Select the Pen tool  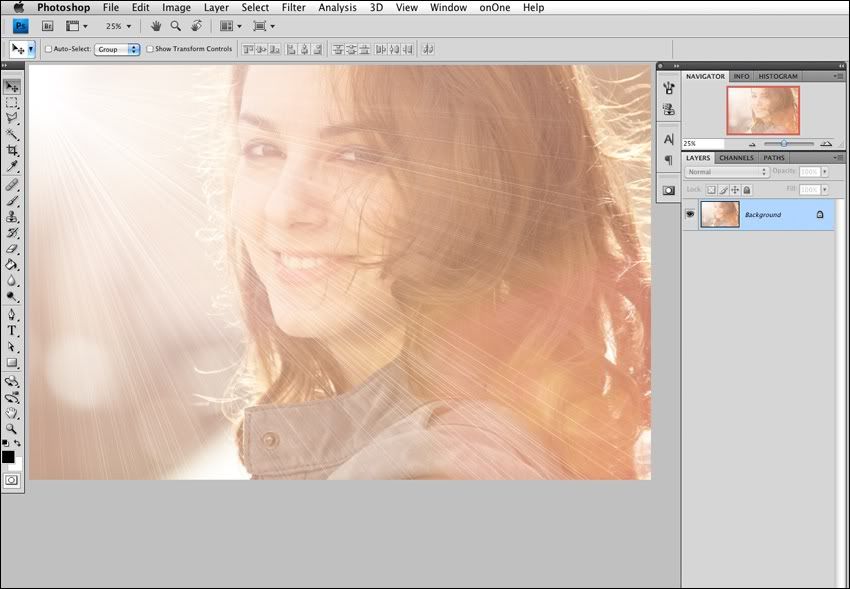tap(12, 315)
